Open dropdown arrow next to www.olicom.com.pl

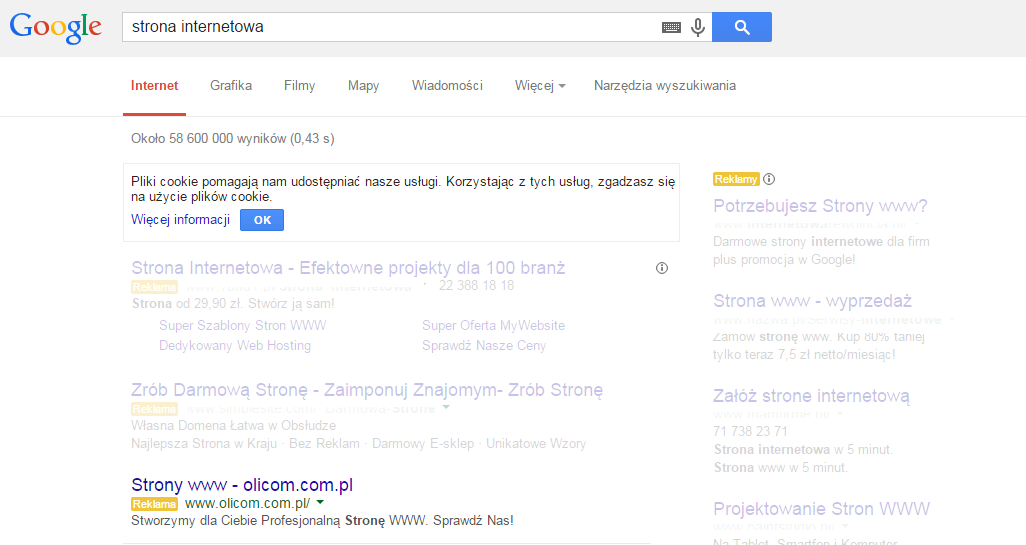tap(320, 503)
